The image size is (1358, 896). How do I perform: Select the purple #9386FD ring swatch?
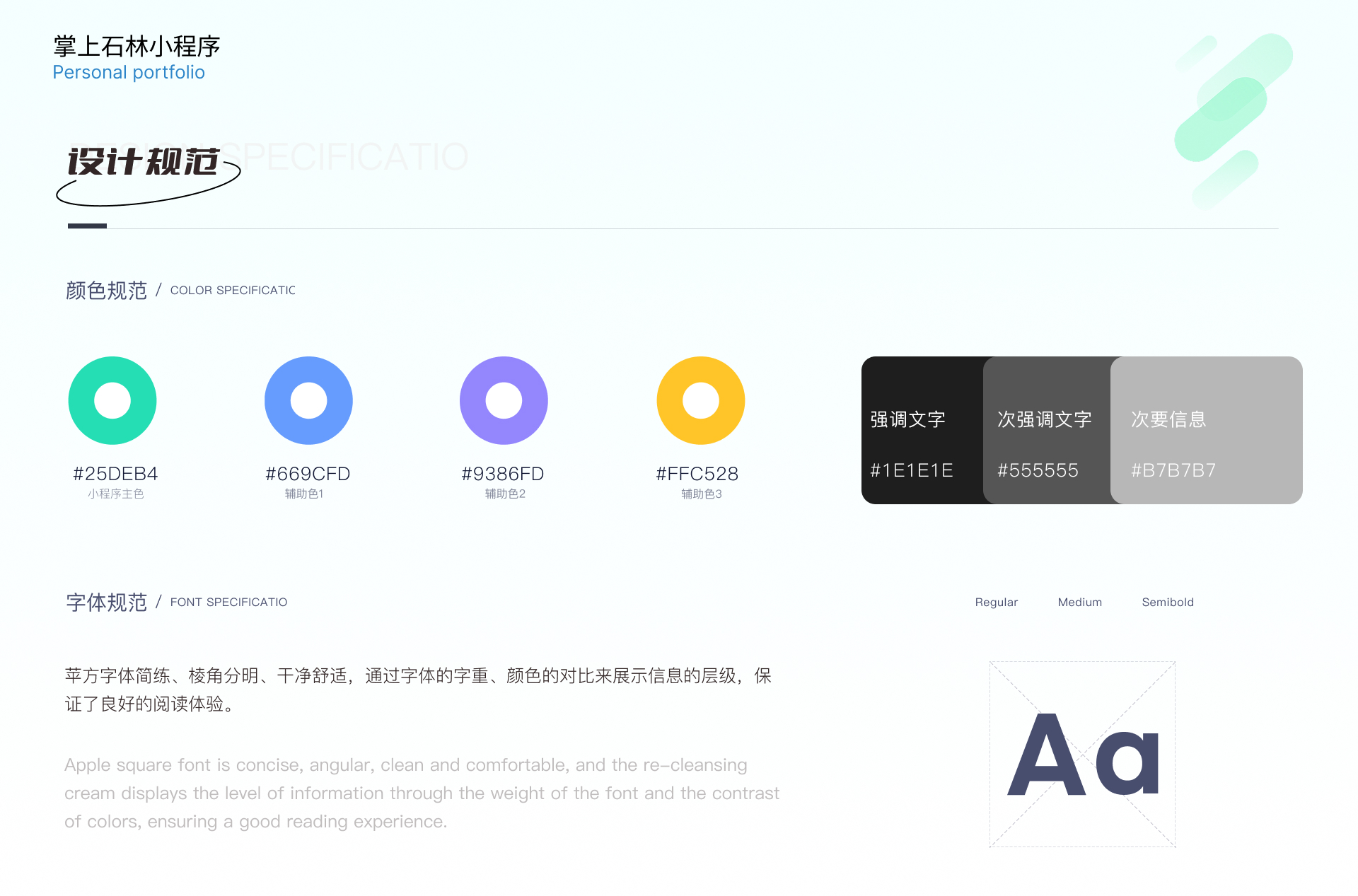(504, 400)
